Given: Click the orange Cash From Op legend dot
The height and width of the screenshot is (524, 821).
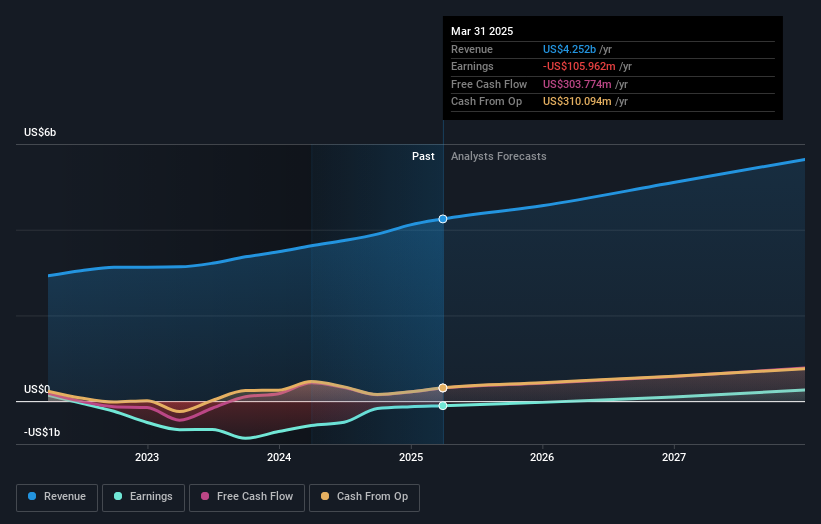Looking at the screenshot, I should click(325, 496).
